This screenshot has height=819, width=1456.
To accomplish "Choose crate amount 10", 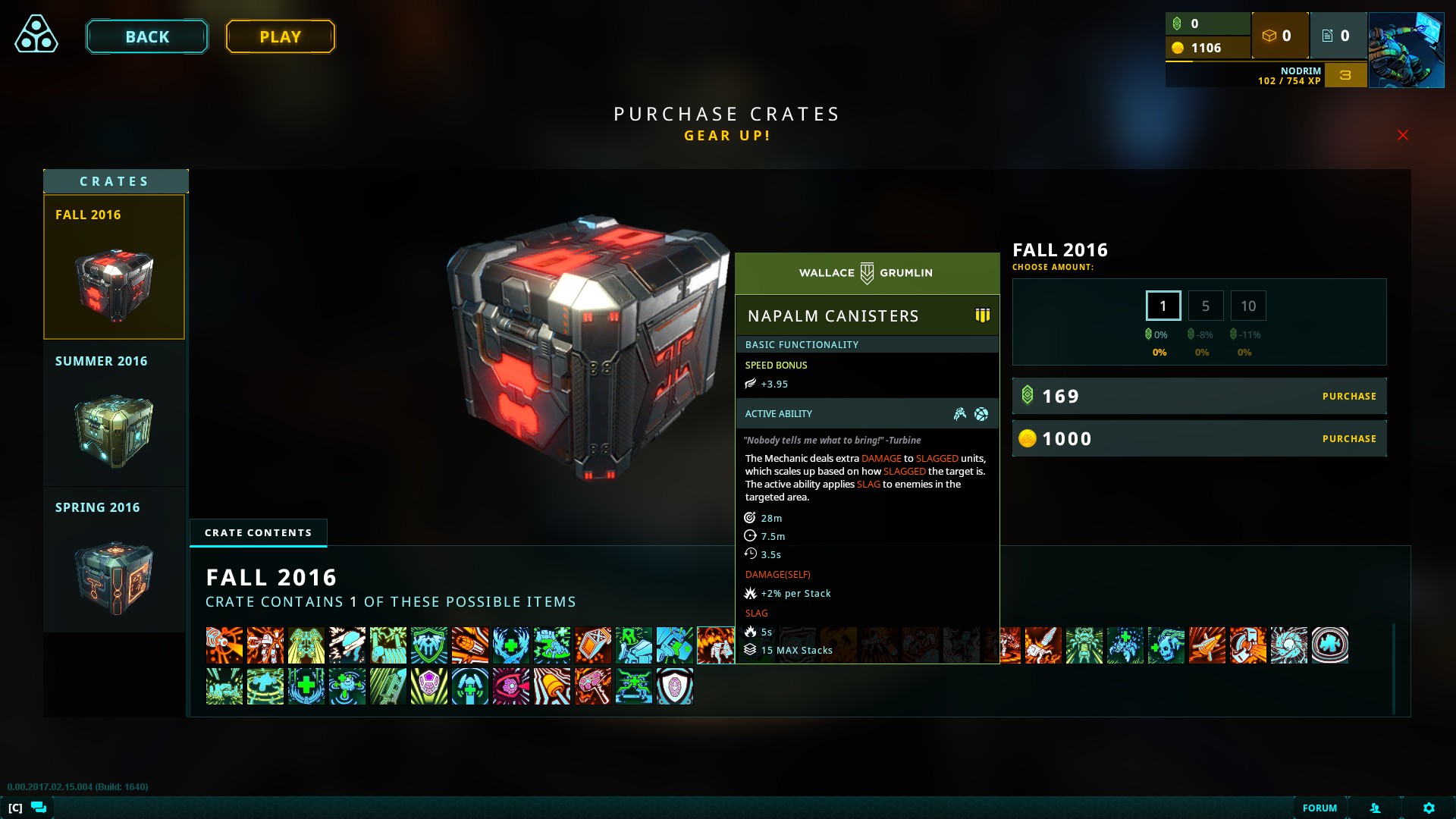I will pos(1248,306).
